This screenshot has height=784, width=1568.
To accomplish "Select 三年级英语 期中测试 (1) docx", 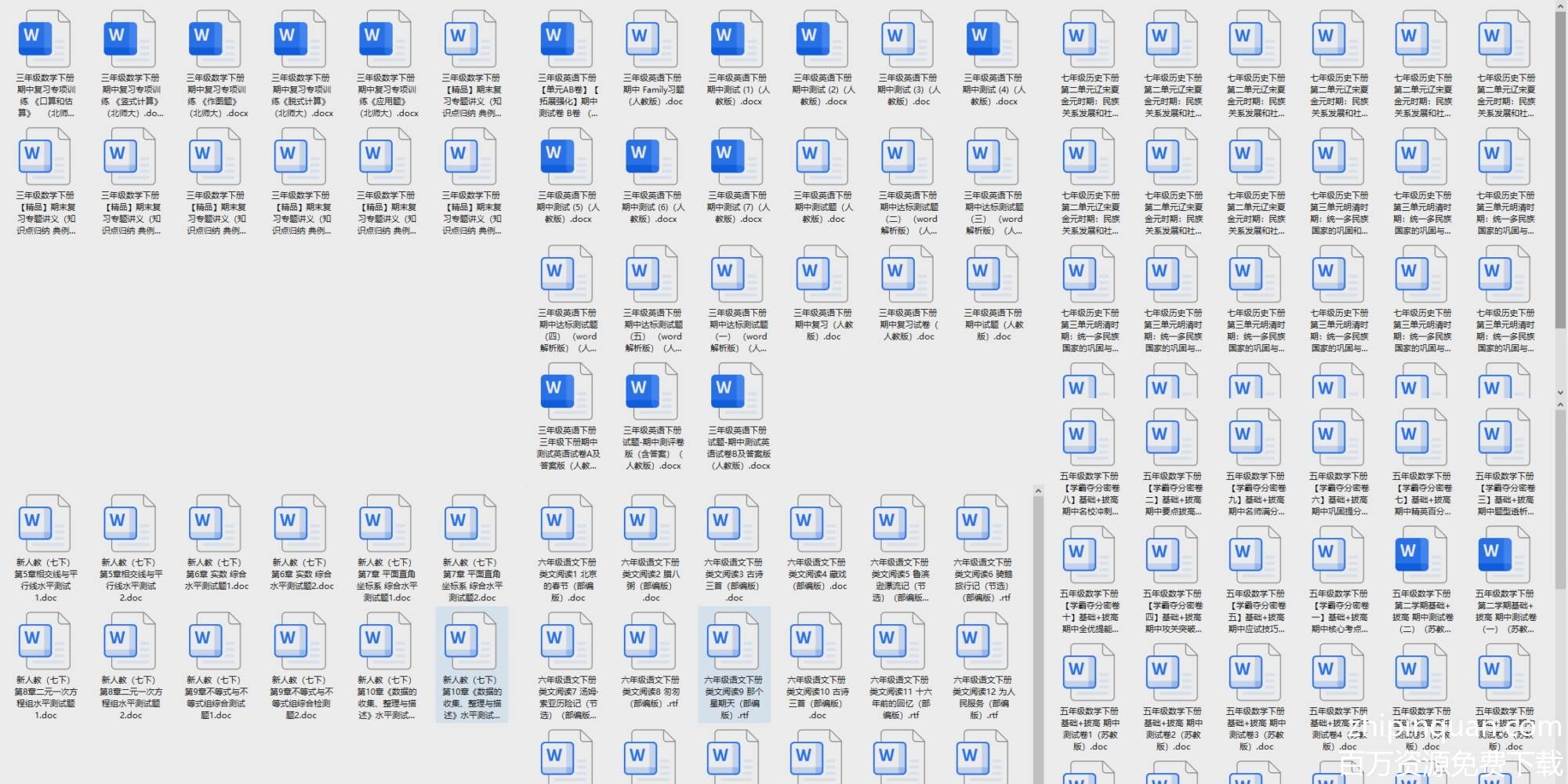I will point(737,41).
